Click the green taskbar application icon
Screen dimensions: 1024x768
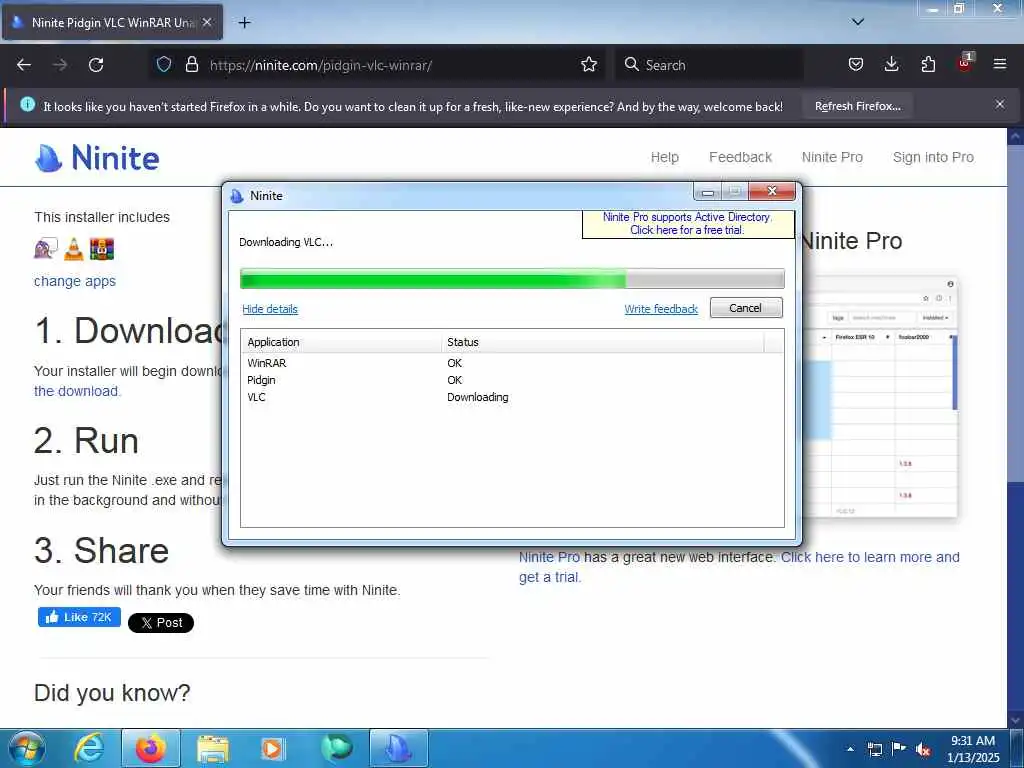pos(336,748)
